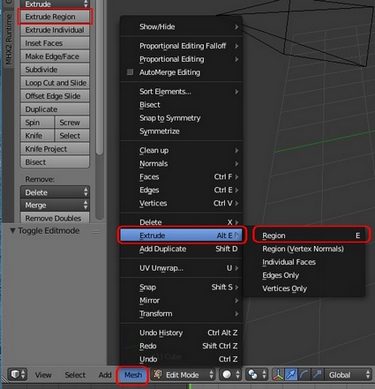Open the editor type selector cube icon
This screenshot has height=389, width=375.
[17, 375]
